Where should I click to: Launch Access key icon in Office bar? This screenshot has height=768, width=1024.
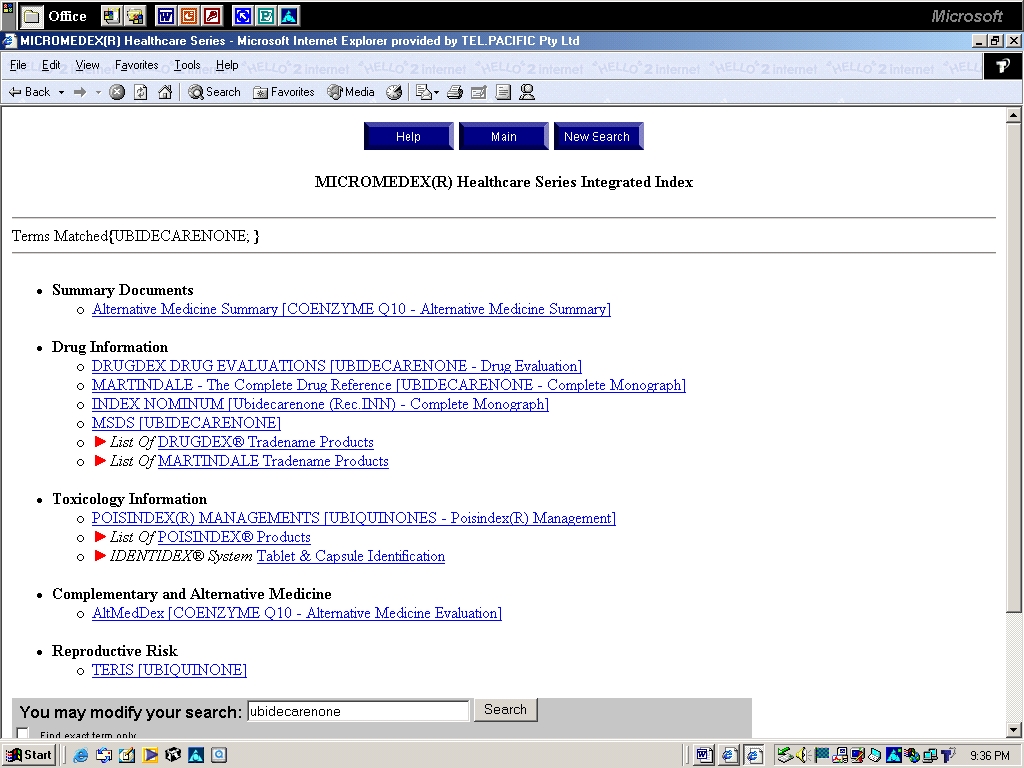point(212,16)
